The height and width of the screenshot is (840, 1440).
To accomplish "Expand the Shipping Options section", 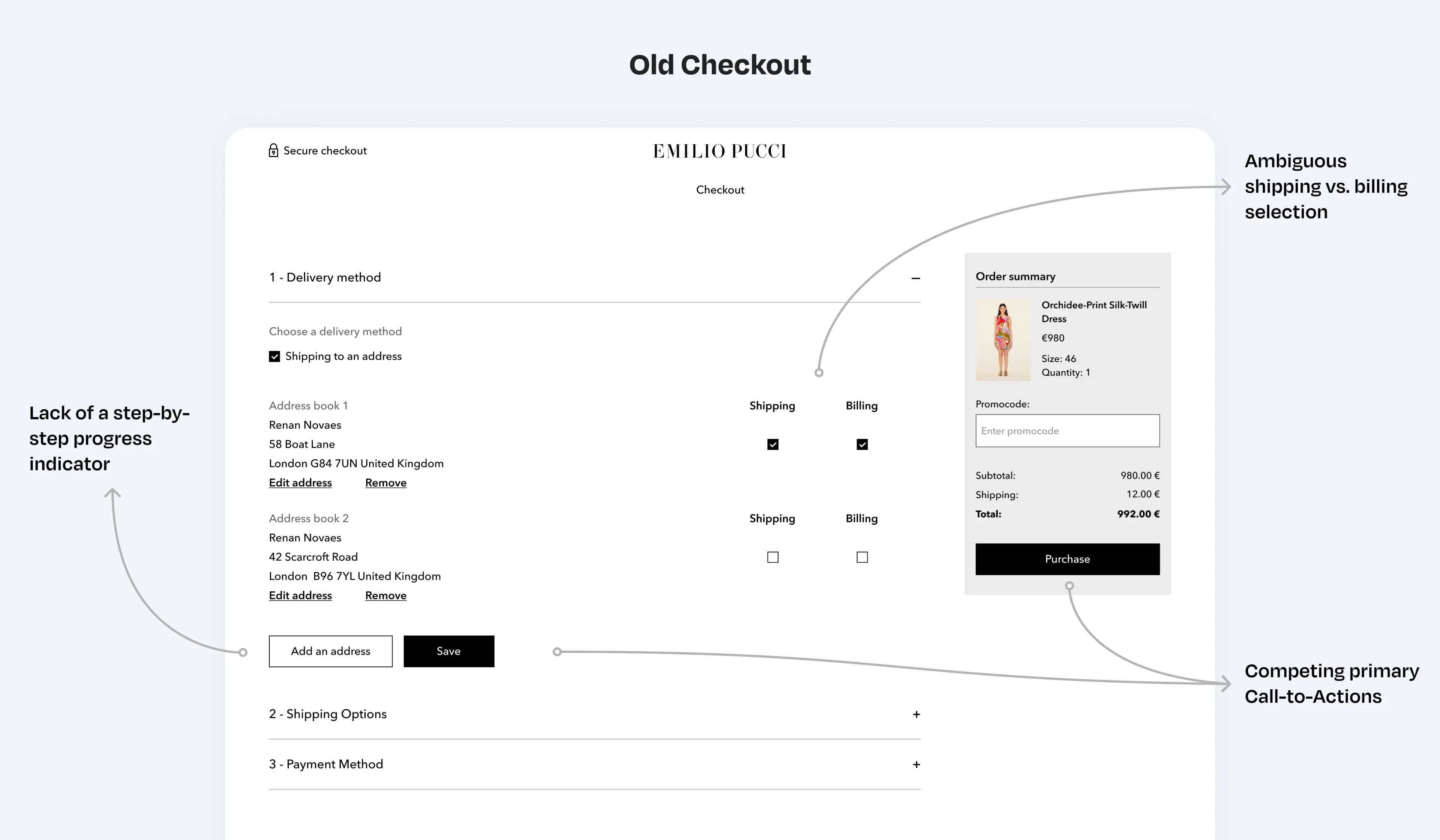I will pyautogui.click(x=916, y=714).
